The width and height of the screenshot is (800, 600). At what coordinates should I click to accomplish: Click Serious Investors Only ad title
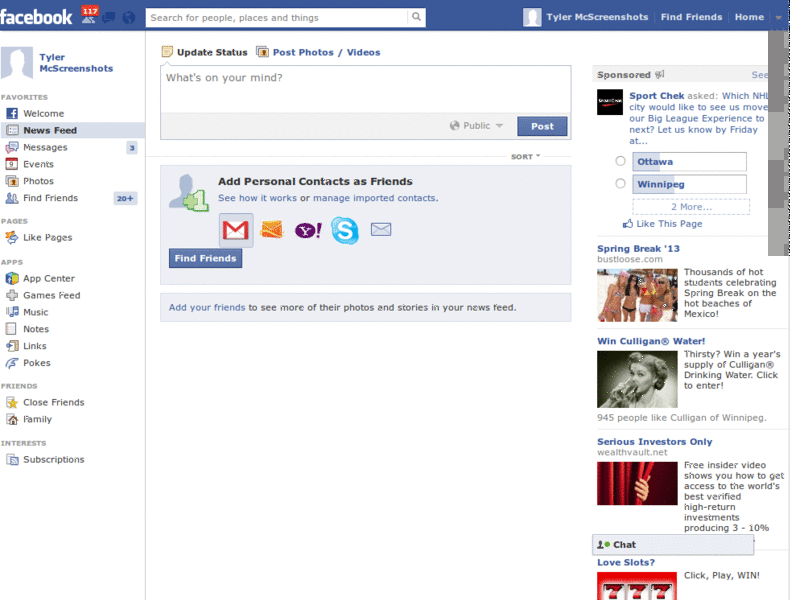(x=655, y=441)
